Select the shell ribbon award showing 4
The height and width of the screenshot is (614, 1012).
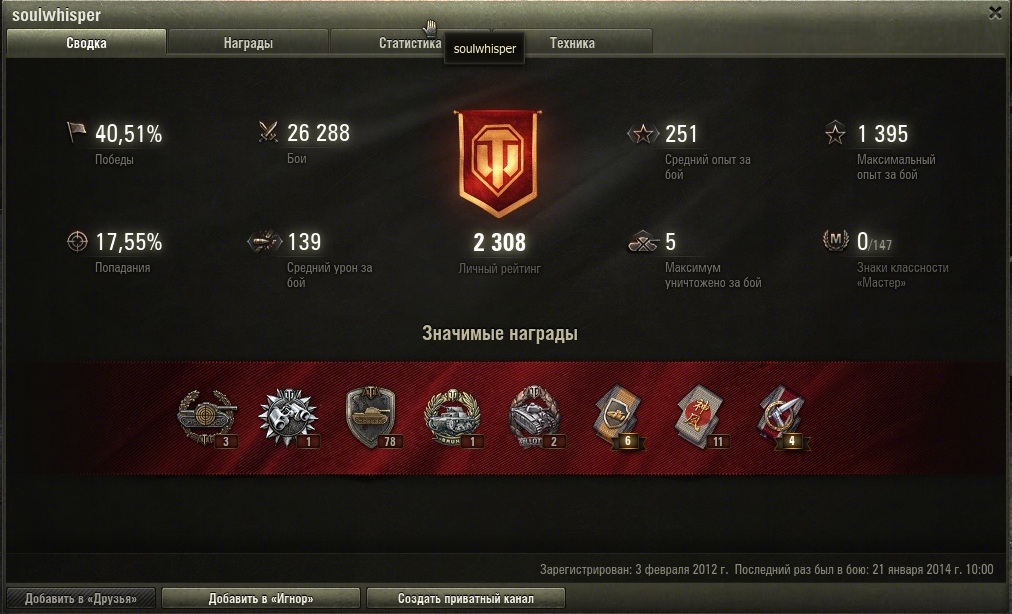[782, 417]
